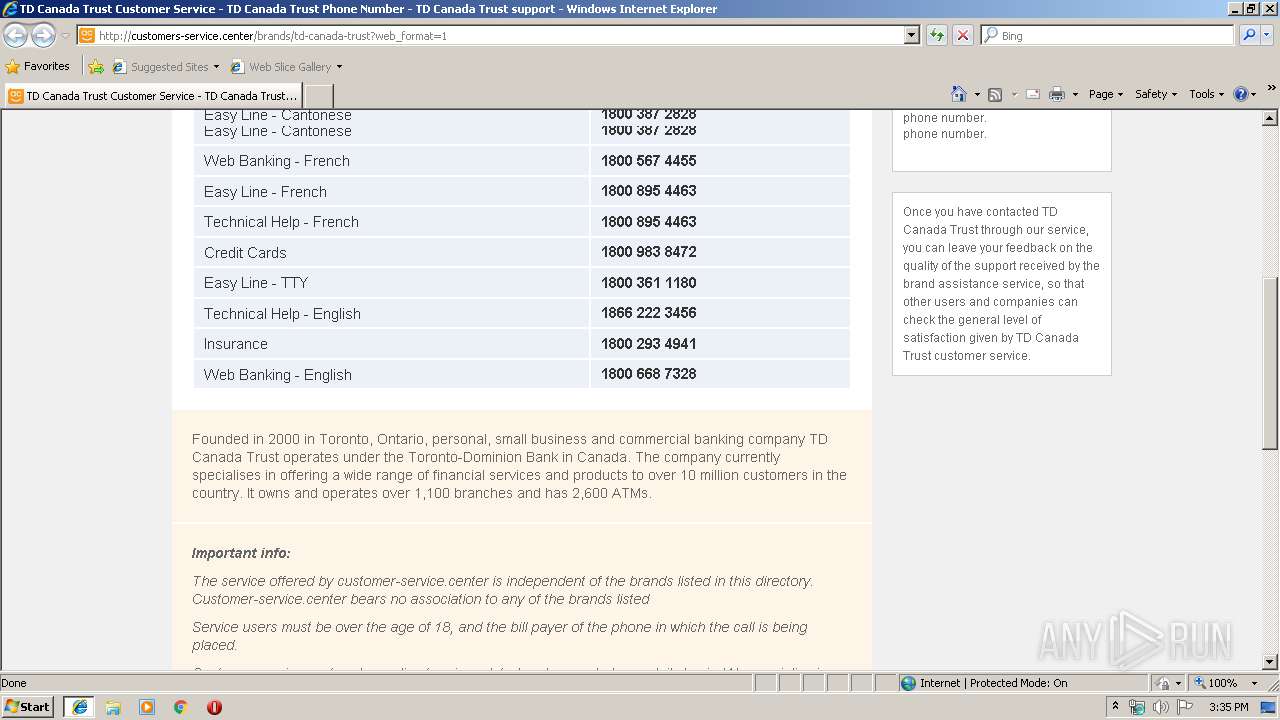Image resolution: width=1280 pixels, height=720 pixels.
Task: Go forward with the Forward arrow button
Action: pos(43,35)
